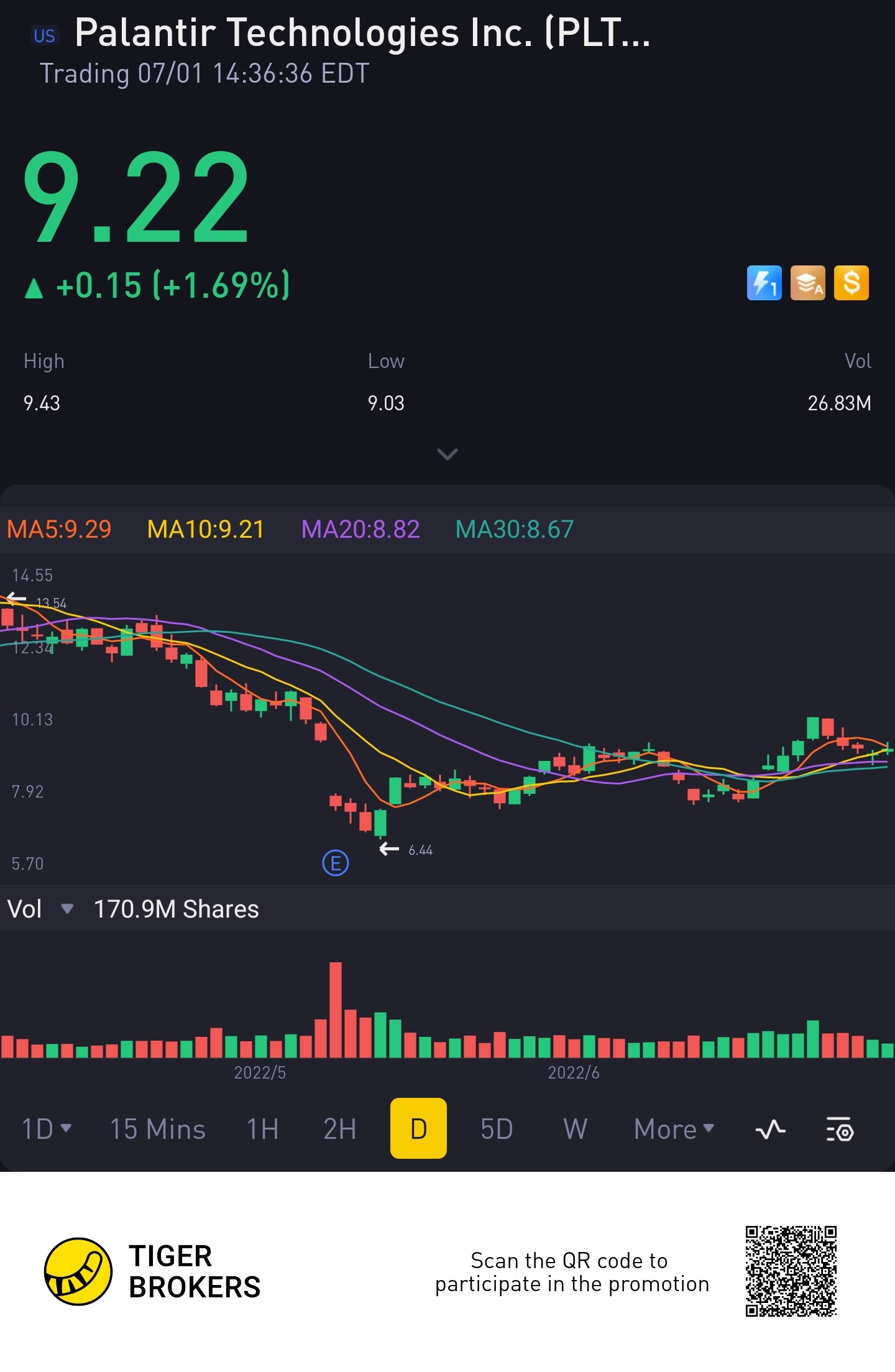Tap the MA30:8.67 indicator label
Screen dimensions: 895x1372
pyautogui.click(x=515, y=530)
